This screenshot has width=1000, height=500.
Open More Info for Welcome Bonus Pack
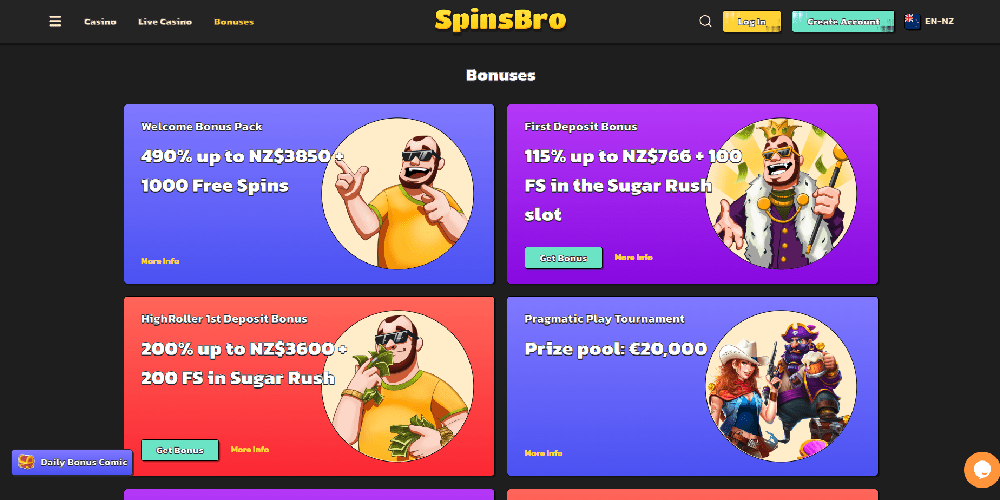(x=160, y=261)
